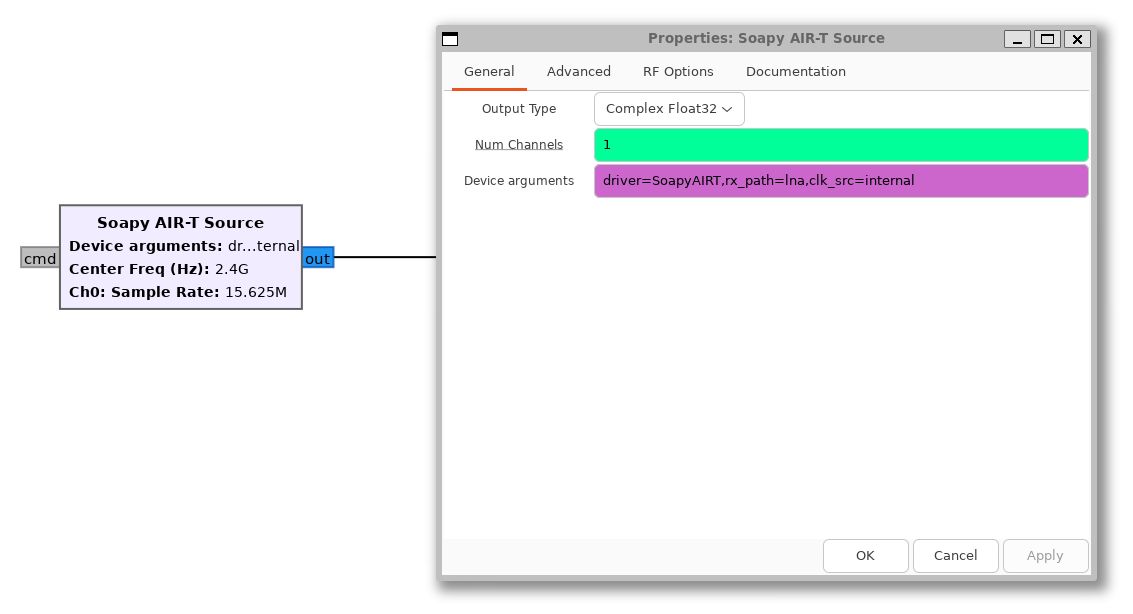The image size is (1133, 614).
Task: Click the Output Type label
Action: [519, 109]
